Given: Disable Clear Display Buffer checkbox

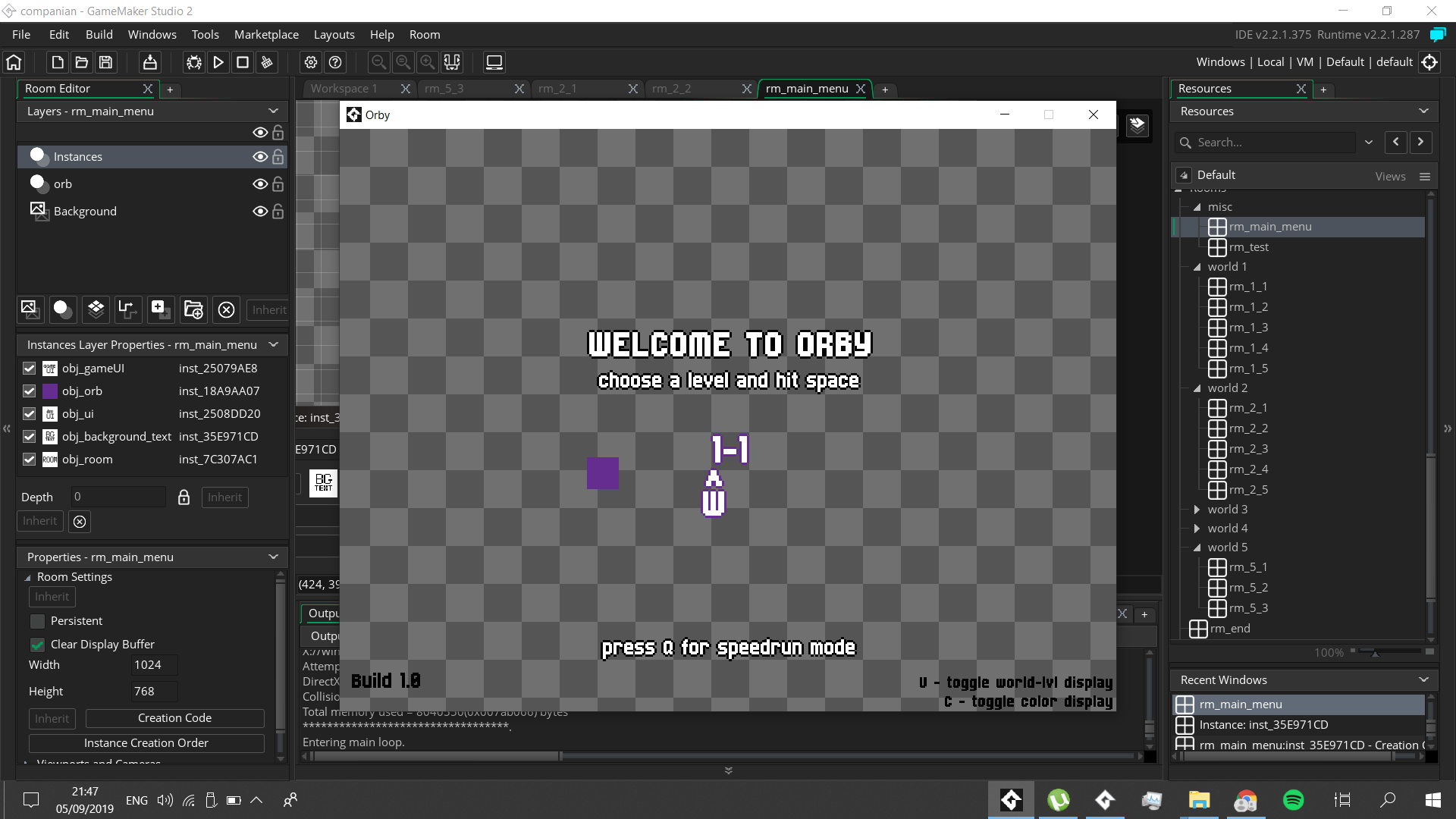Looking at the screenshot, I should click(x=37, y=645).
